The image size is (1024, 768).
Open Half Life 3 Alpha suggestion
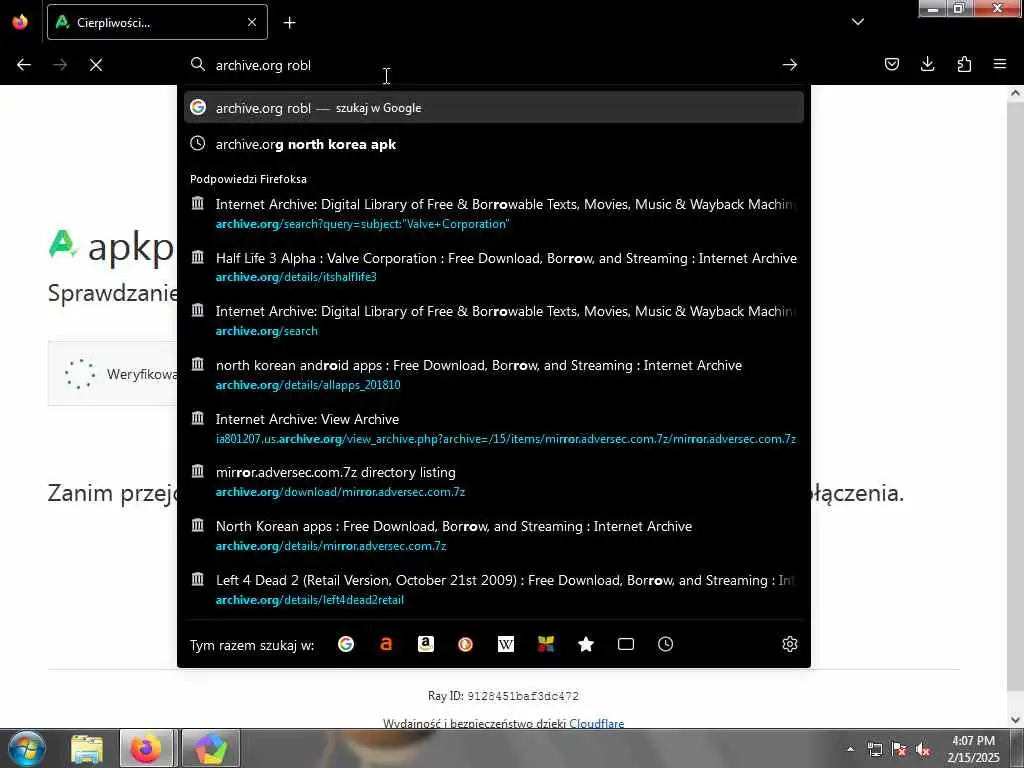click(494, 267)
